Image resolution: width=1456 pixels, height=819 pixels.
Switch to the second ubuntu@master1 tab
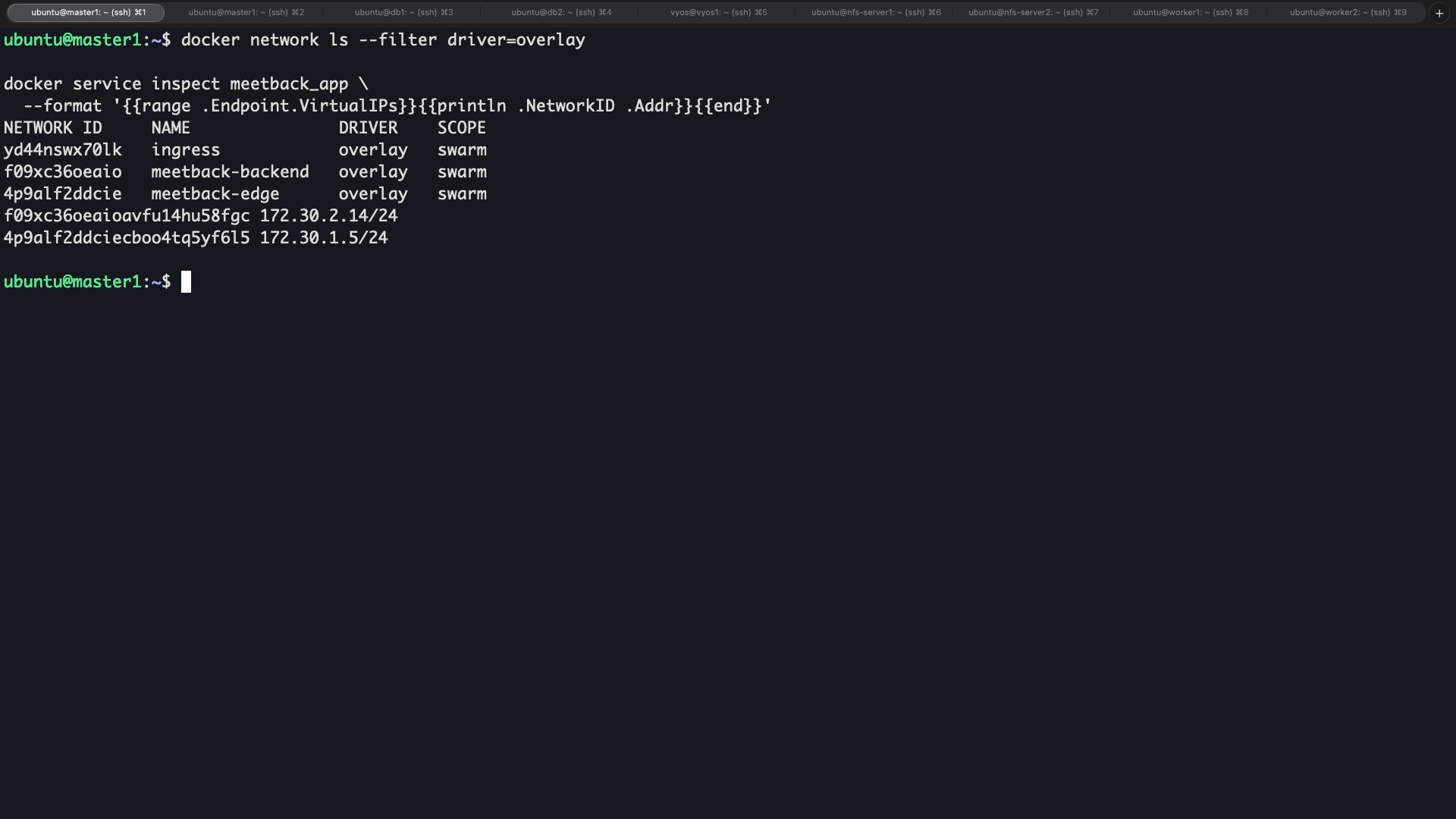[x=246, y=12]
